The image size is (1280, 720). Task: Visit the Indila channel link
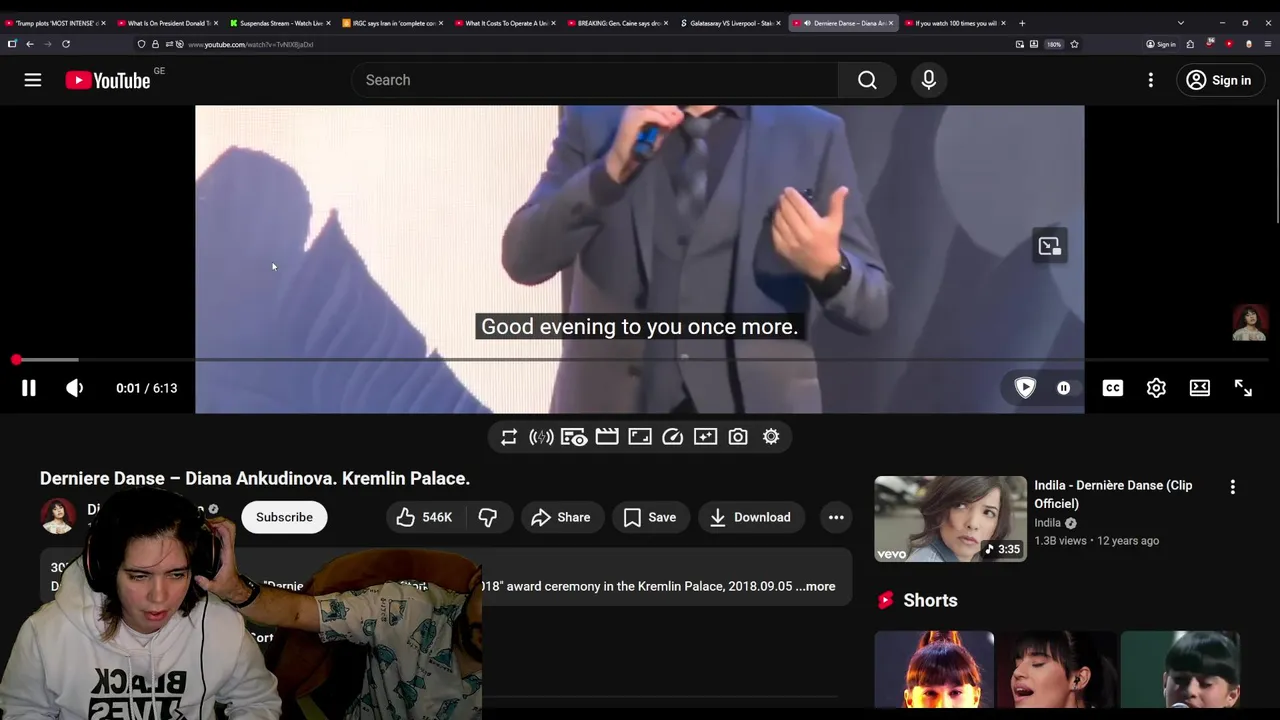click(x=1047, y=523)
